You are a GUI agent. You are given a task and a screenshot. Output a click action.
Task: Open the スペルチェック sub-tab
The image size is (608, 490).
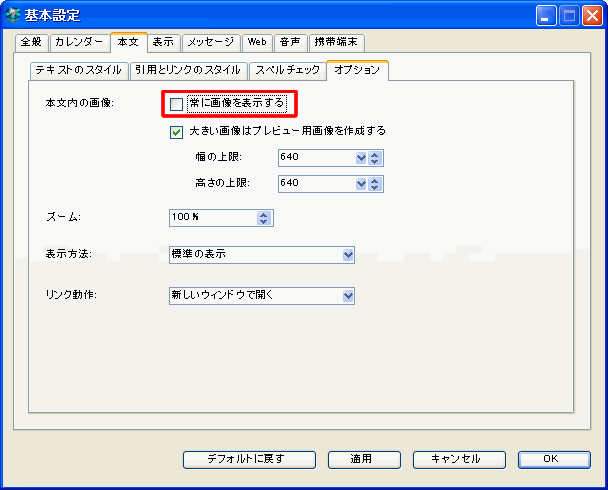(287, 70)
